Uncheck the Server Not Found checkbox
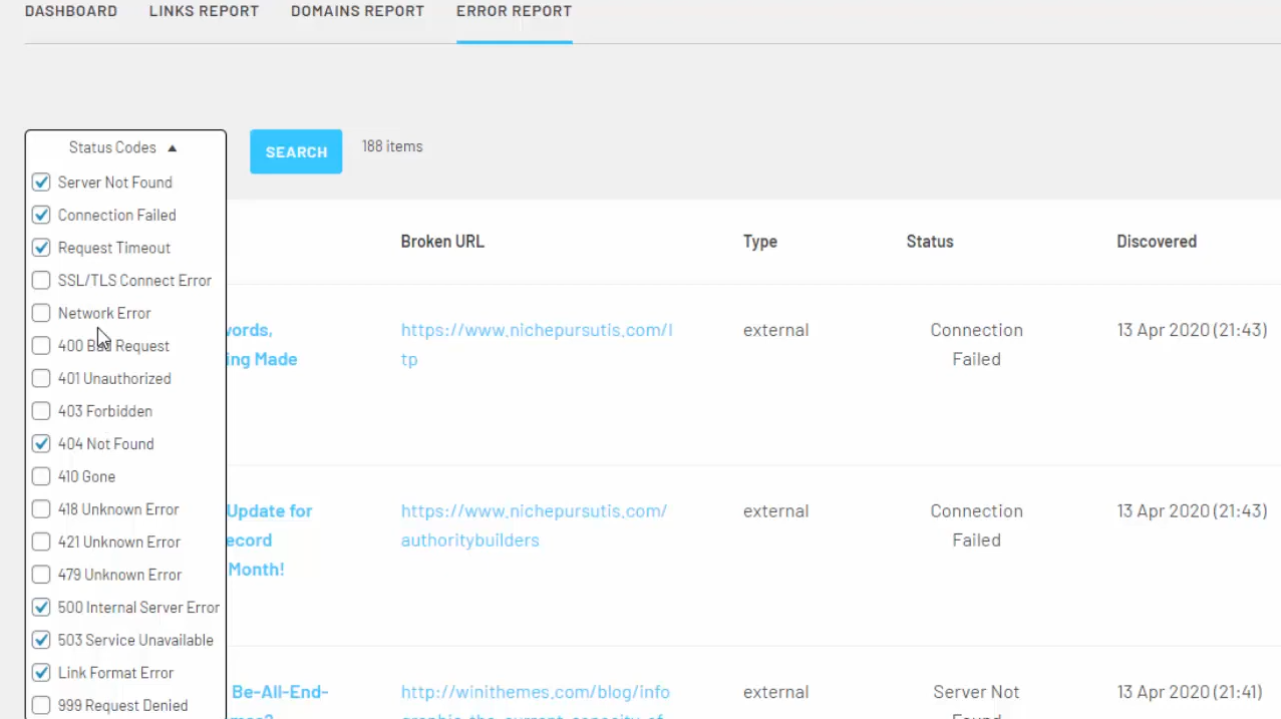Viewport: 1281px width, 719px height. 41,182
